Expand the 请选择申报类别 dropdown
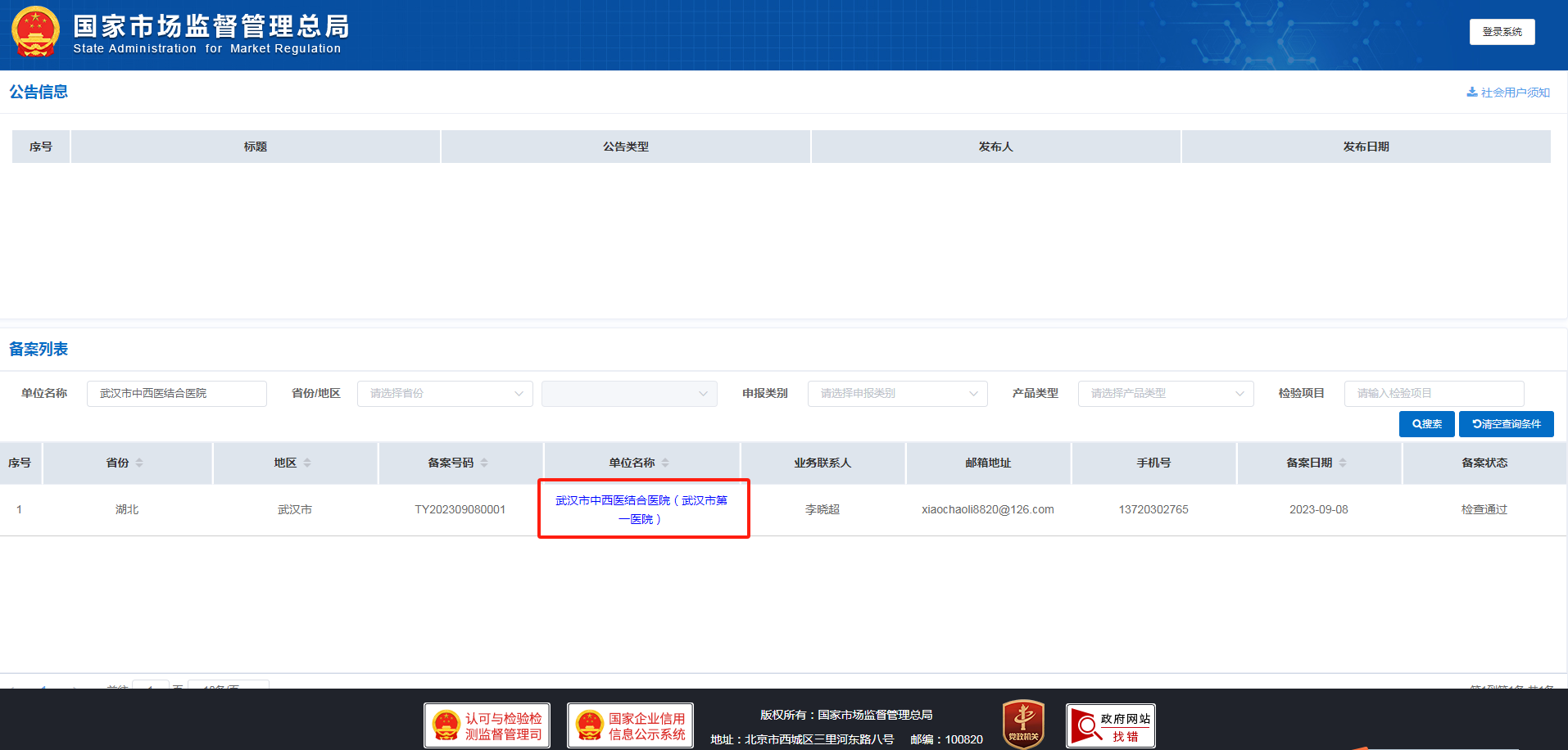 pyautogui.click(x=897, y=394)
